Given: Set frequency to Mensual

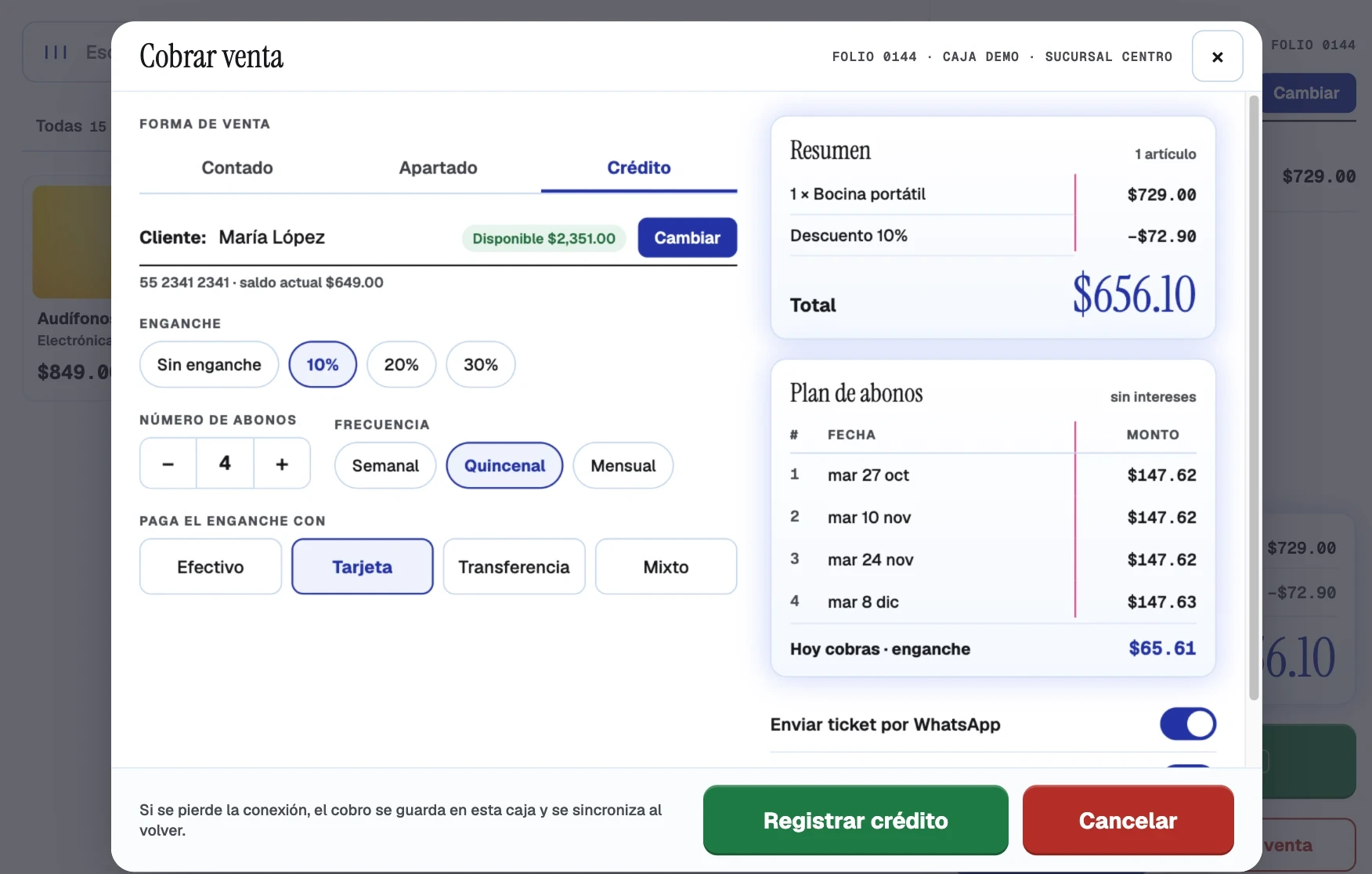Looking at the screenshot, I should coord(623,465).
